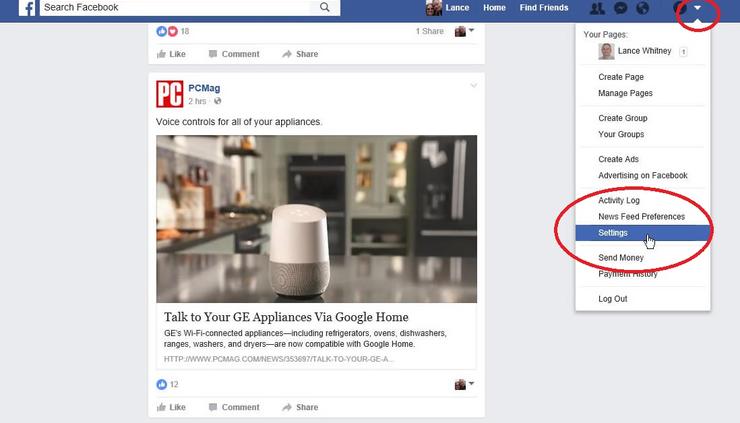
Task: Click the heart reaction icon beside 18
Action: (173, 31)
